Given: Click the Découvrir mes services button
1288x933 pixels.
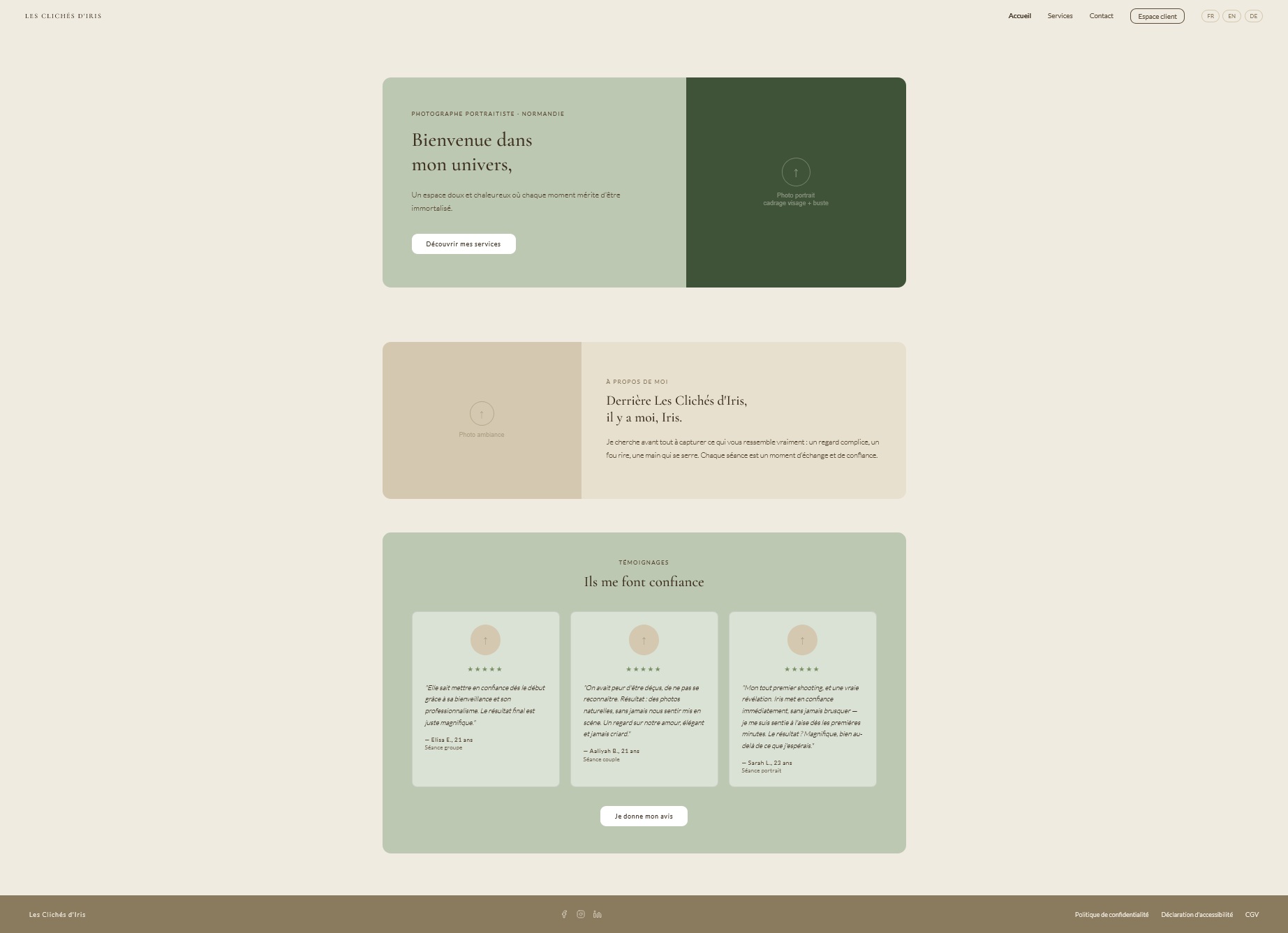Looking at the screenshot, I should click(464, 244).
